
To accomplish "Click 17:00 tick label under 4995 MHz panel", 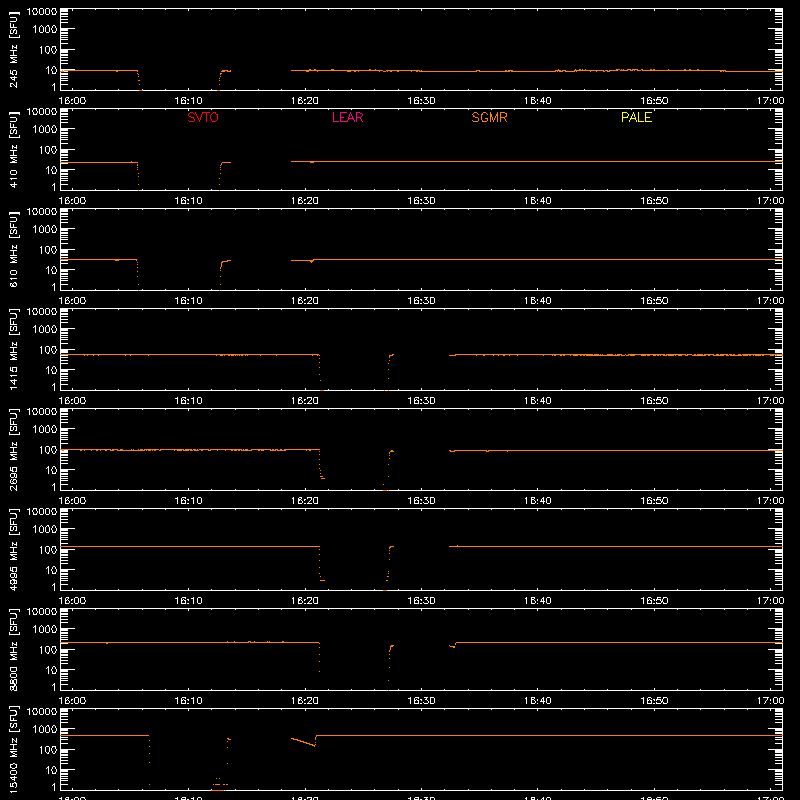I will pyautogui.click(x=770, y=601).
